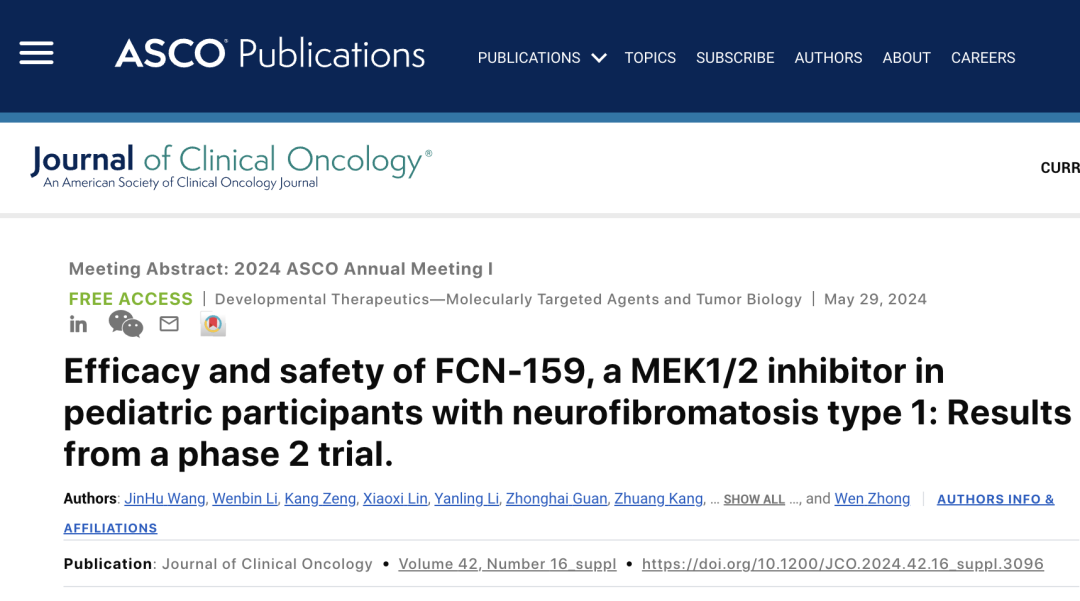Image resolution: width=1080 pixels, height=601 pixels.
Task: Expand the Publications dropdown menu
Action: pos(541,58)
